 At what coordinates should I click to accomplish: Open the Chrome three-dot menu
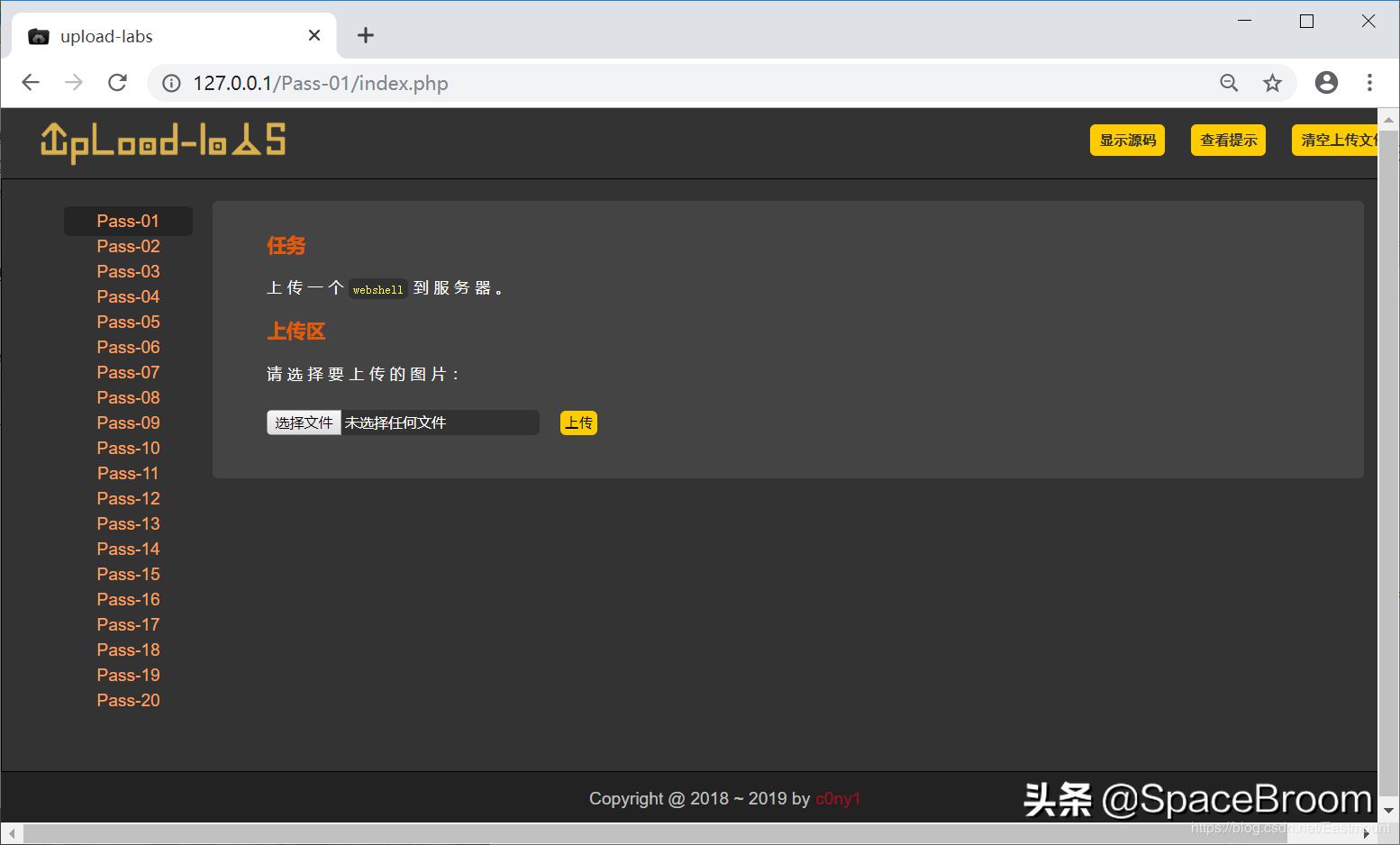[x=1369, y=82]
